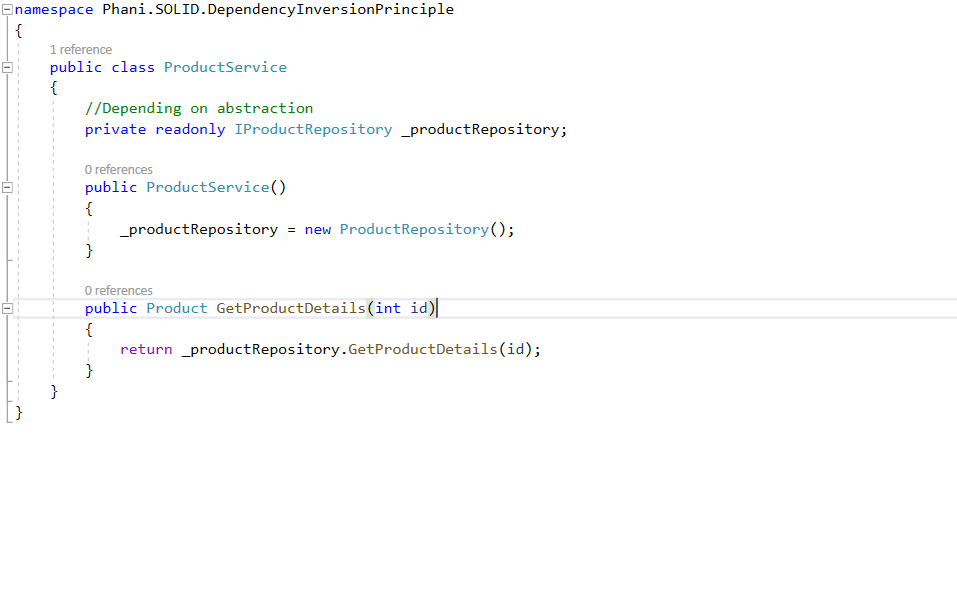This screenshot has height=610, width=957.
Task: Click the IProductRepository interface type name
Action: tap(313, 129)
